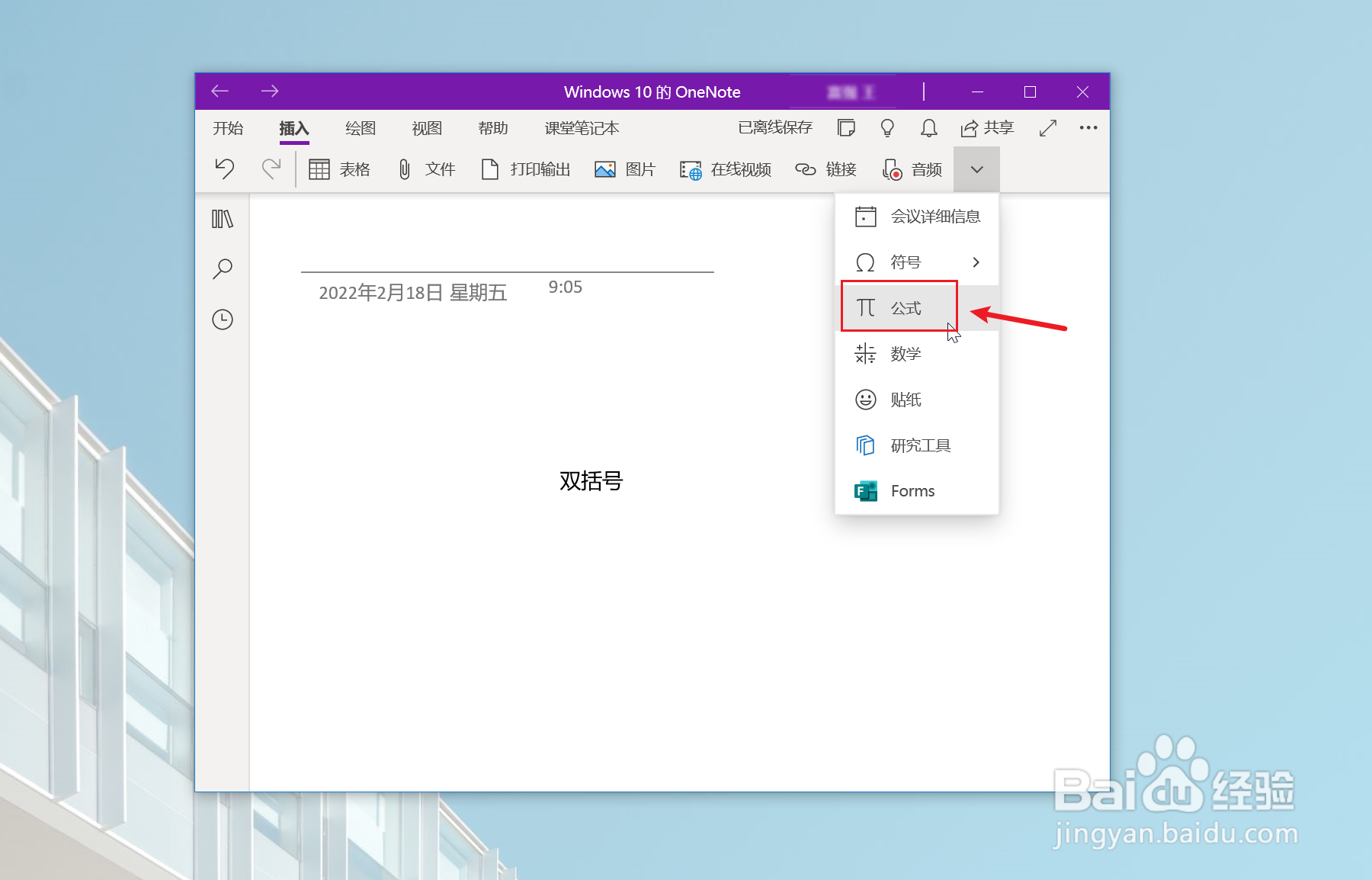Enter full screen mode via diagonal arrows
Screen dimensions: 1372x880
[1048, 128]
